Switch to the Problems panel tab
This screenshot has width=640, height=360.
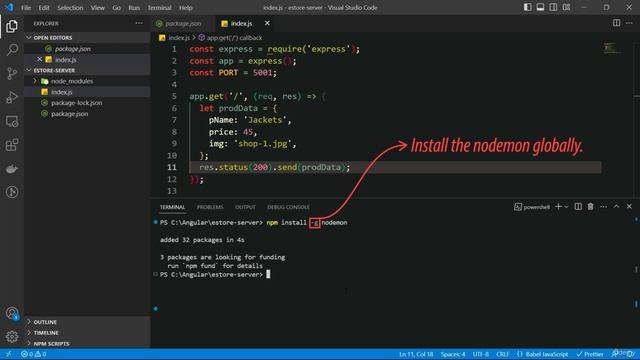210,207
